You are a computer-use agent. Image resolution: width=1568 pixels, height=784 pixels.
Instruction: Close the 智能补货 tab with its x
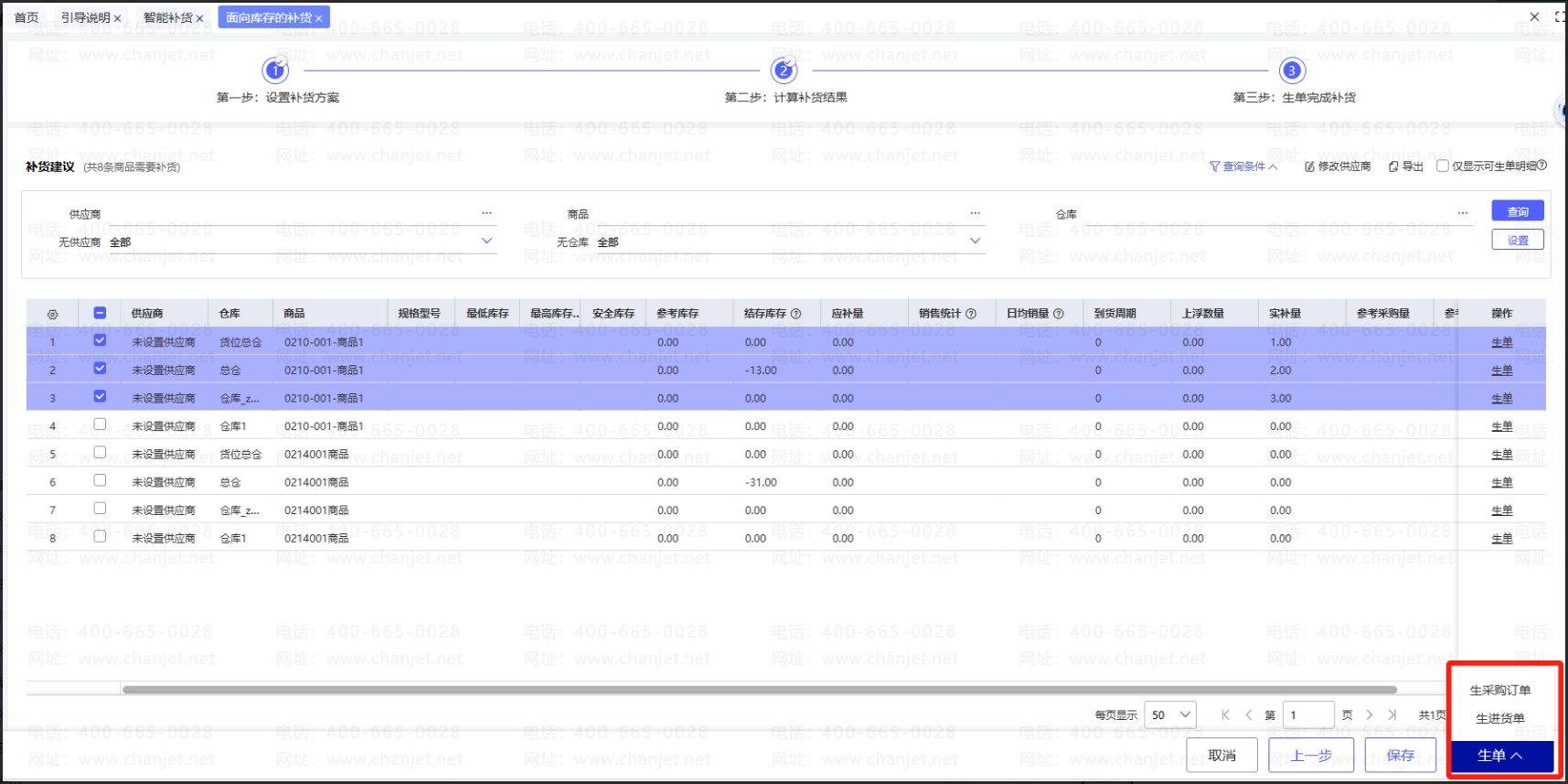[x=199, y=18]
